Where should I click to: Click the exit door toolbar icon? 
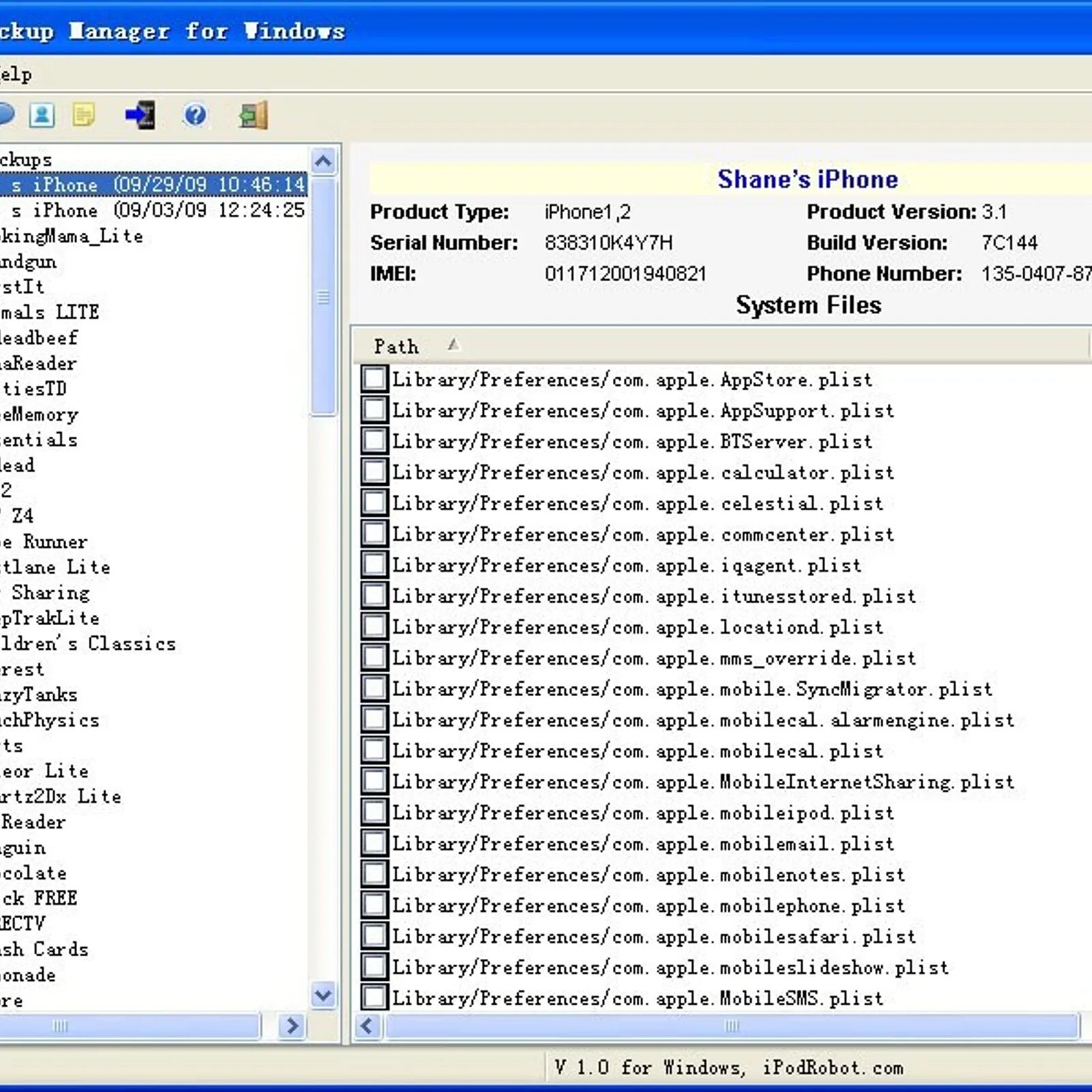click(253, 115)
